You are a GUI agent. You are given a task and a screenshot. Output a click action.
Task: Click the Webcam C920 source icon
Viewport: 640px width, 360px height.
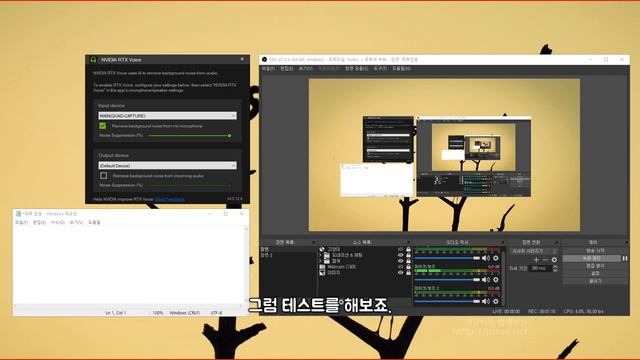pos(322,267)
